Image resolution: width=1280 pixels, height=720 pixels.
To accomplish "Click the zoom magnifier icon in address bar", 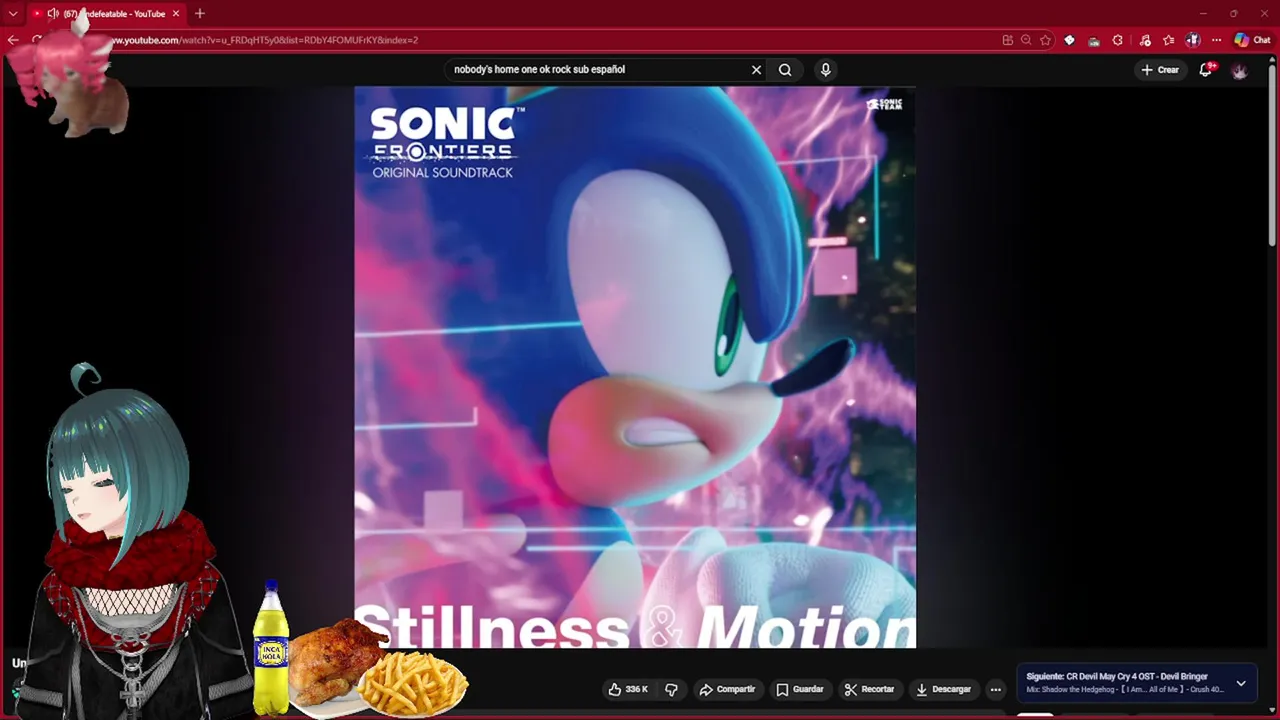I will click(x=1026, y=40).
